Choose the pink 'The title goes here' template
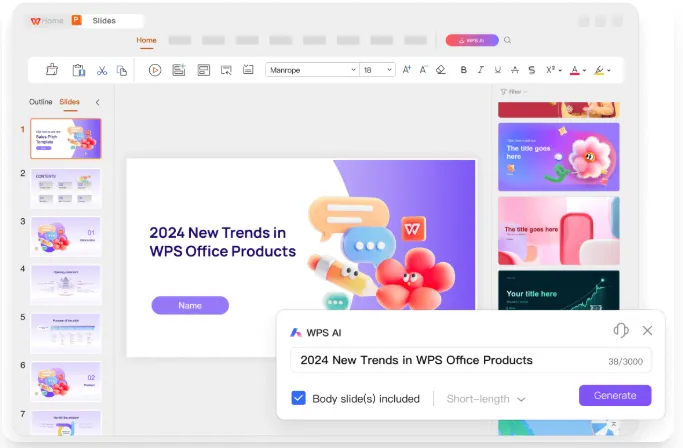683x448 pixels. (559, 231)
